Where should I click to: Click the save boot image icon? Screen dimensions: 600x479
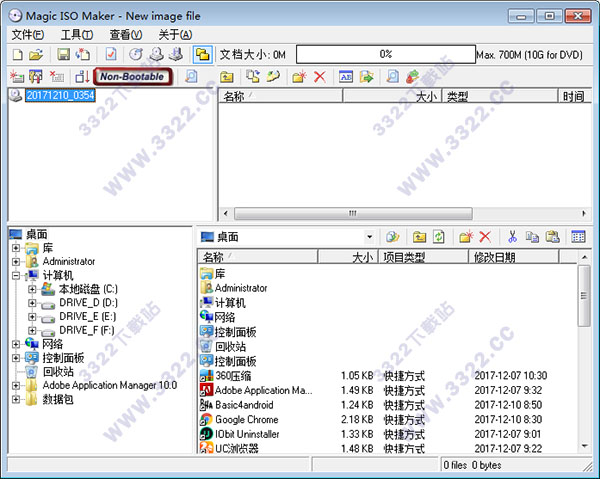(36, 77)
